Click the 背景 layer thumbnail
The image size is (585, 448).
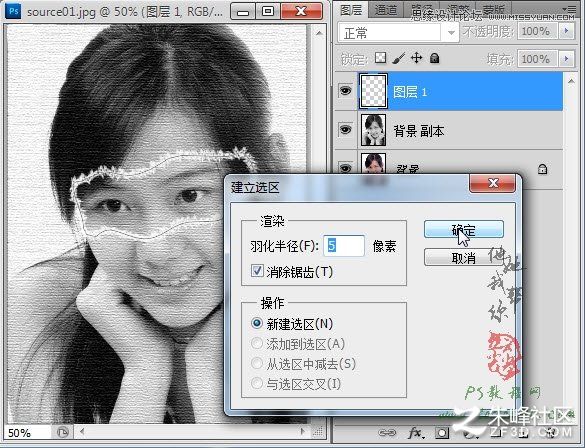(373, 163)
